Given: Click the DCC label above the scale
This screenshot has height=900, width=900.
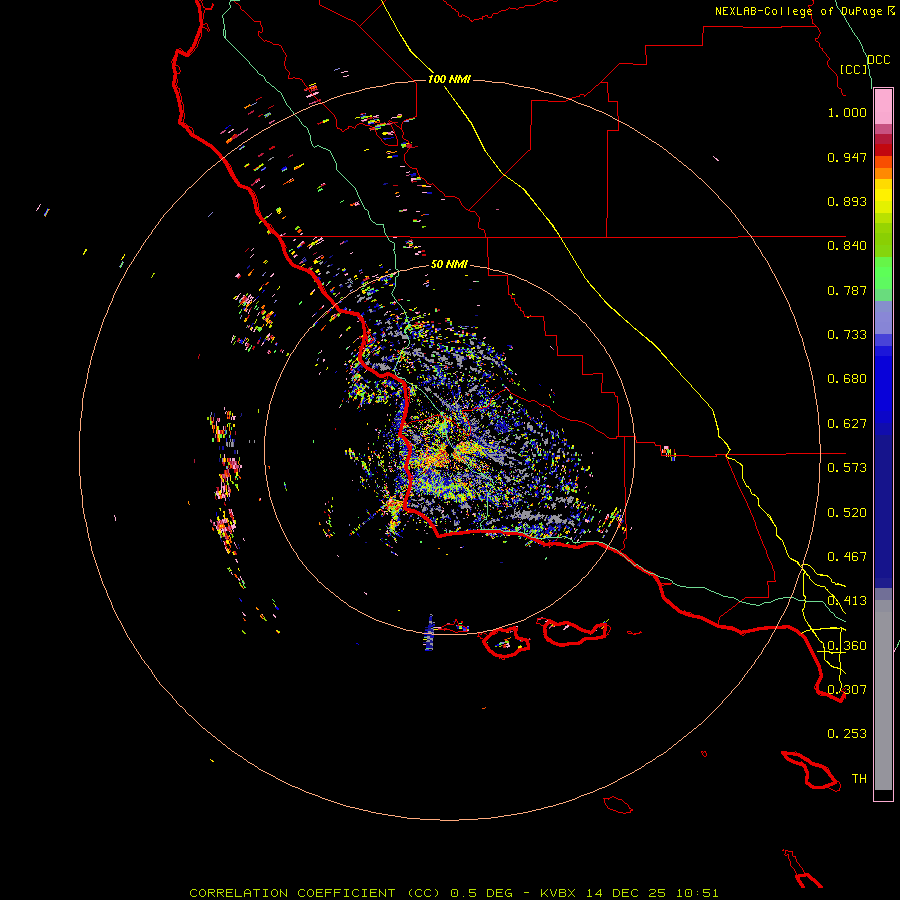Looking at the screenshot, I should pyautogui.click(x=878, y=60).
